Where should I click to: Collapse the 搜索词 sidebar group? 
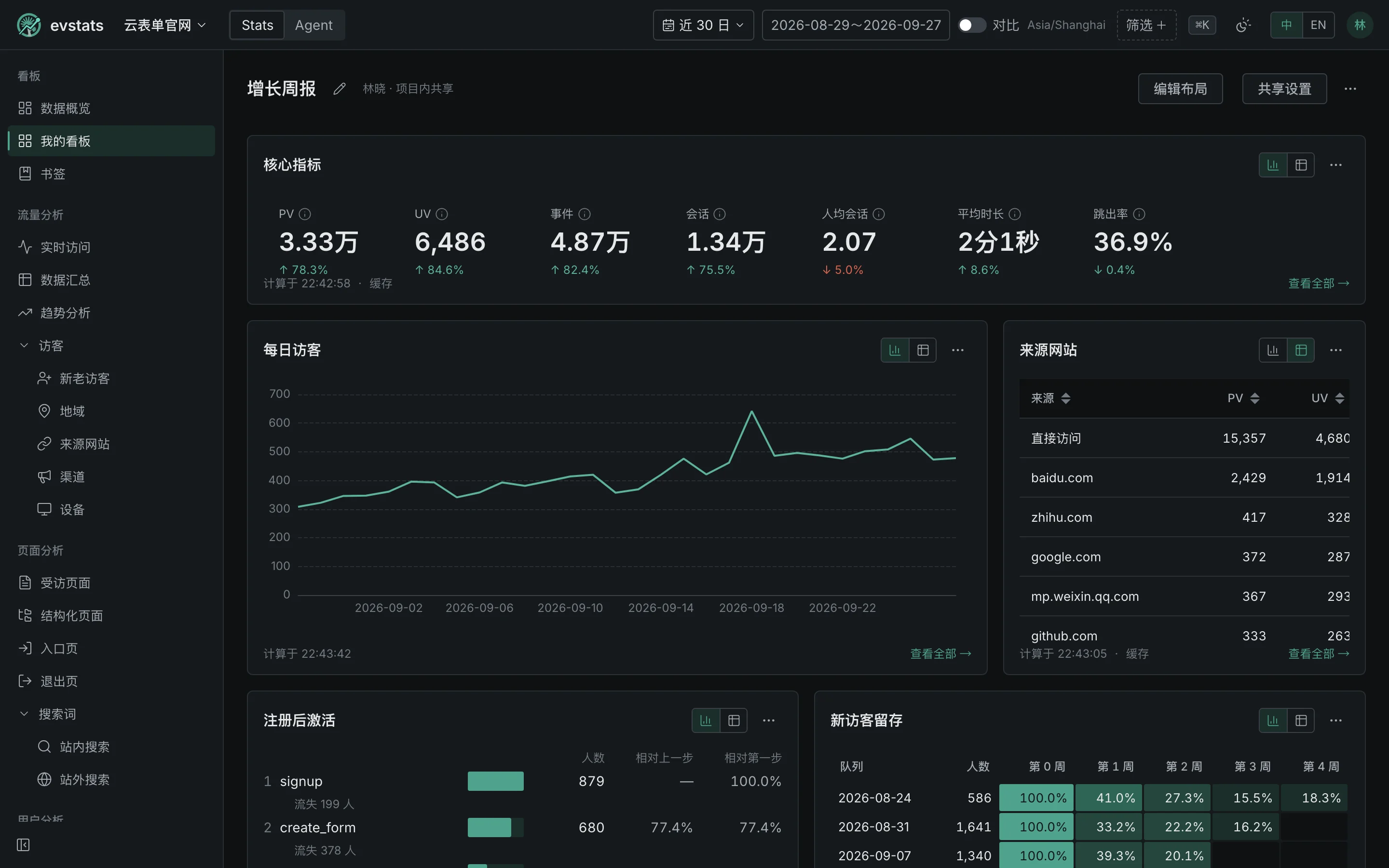111,714
